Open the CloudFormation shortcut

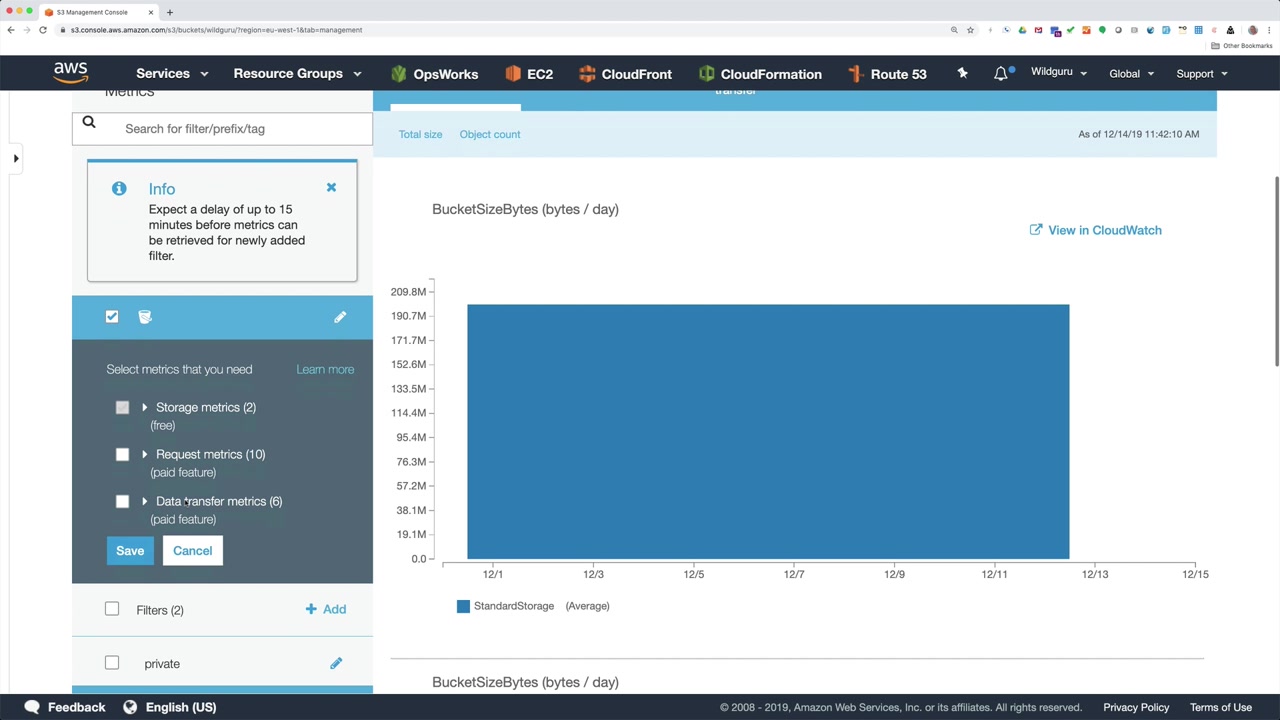click(x=760, y=74)
